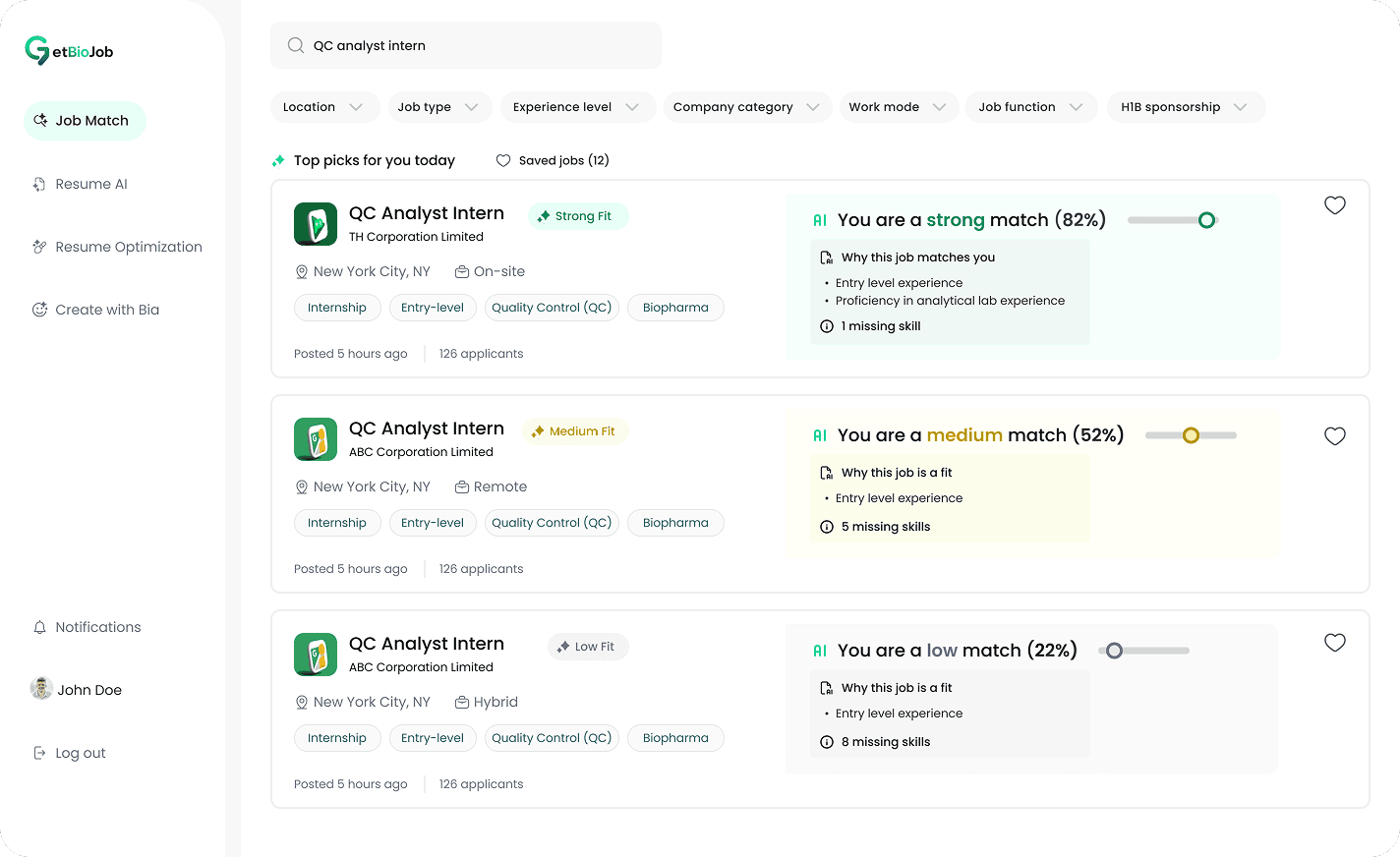Save the TH Corporation job with heart
Image resolution: width=1400 pixels, height=857 pixels.
point(1335,205)
